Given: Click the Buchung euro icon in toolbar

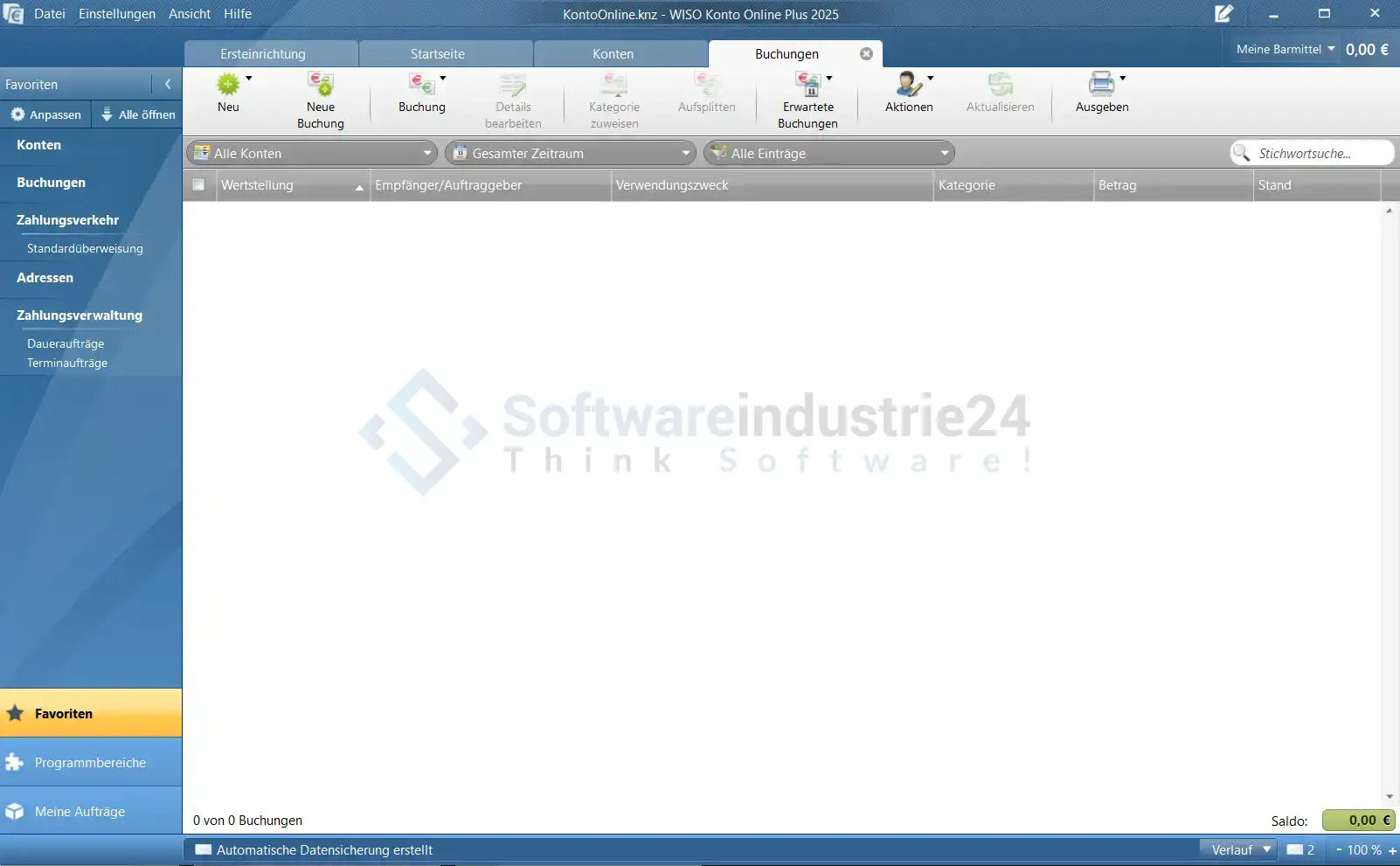Looking at the screenshot, I should point(421,85).
